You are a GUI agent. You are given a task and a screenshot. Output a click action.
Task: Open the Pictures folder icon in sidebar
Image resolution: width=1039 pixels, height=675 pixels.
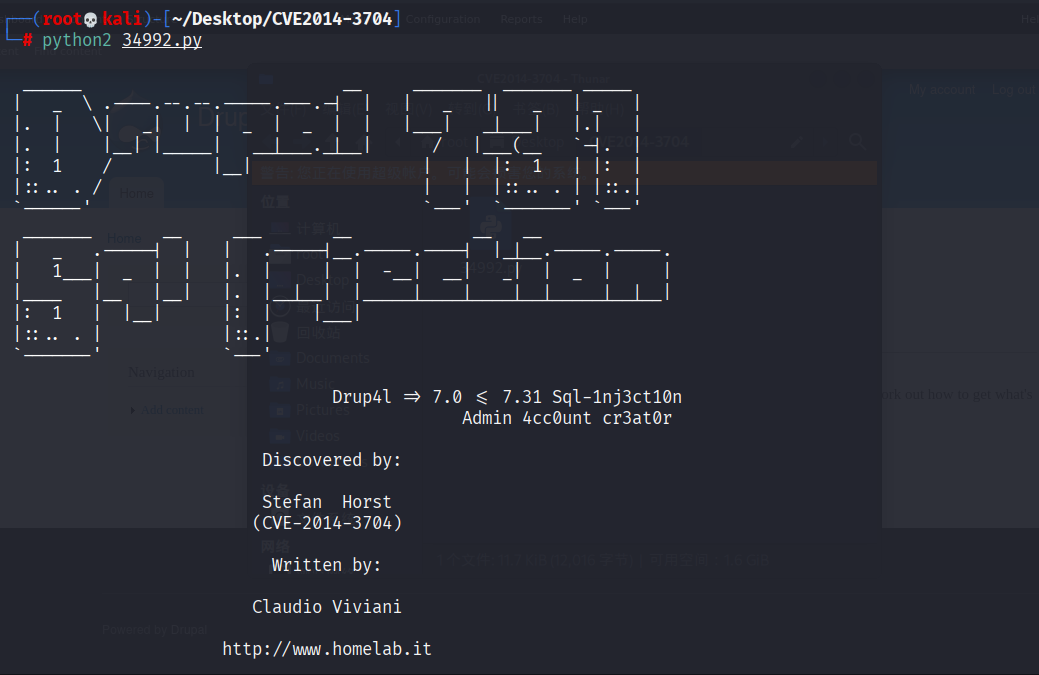tap(281, 411)
